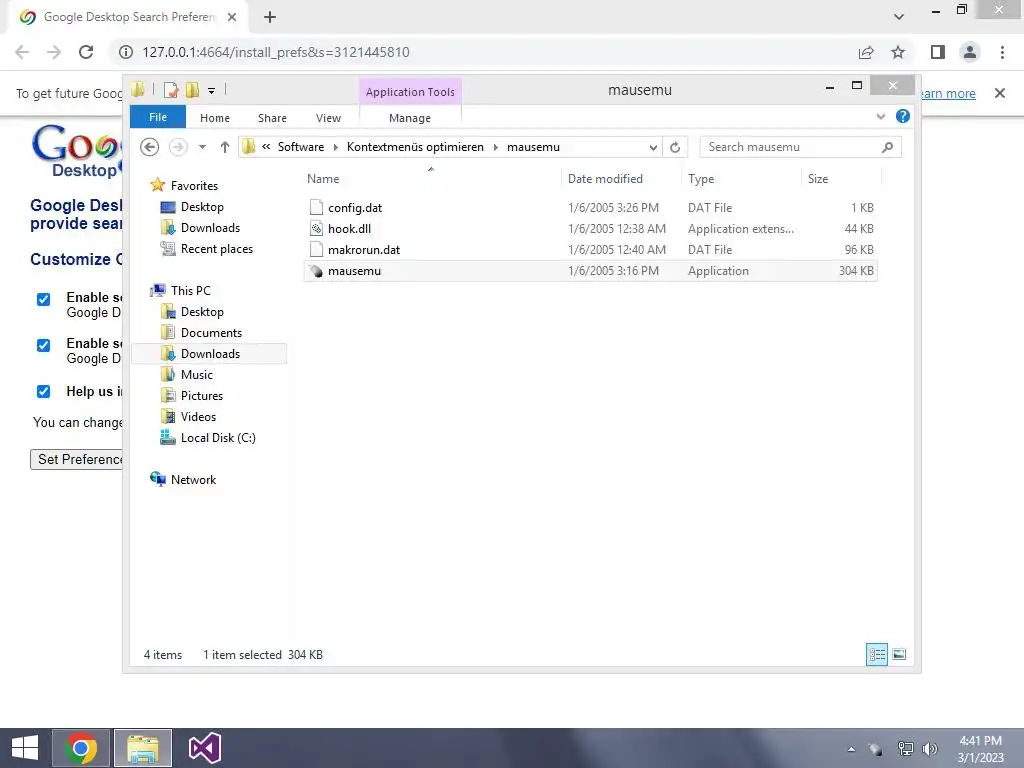1024x768 pixels.
Task: View site information icon in address bar
Action: (125, 52)
